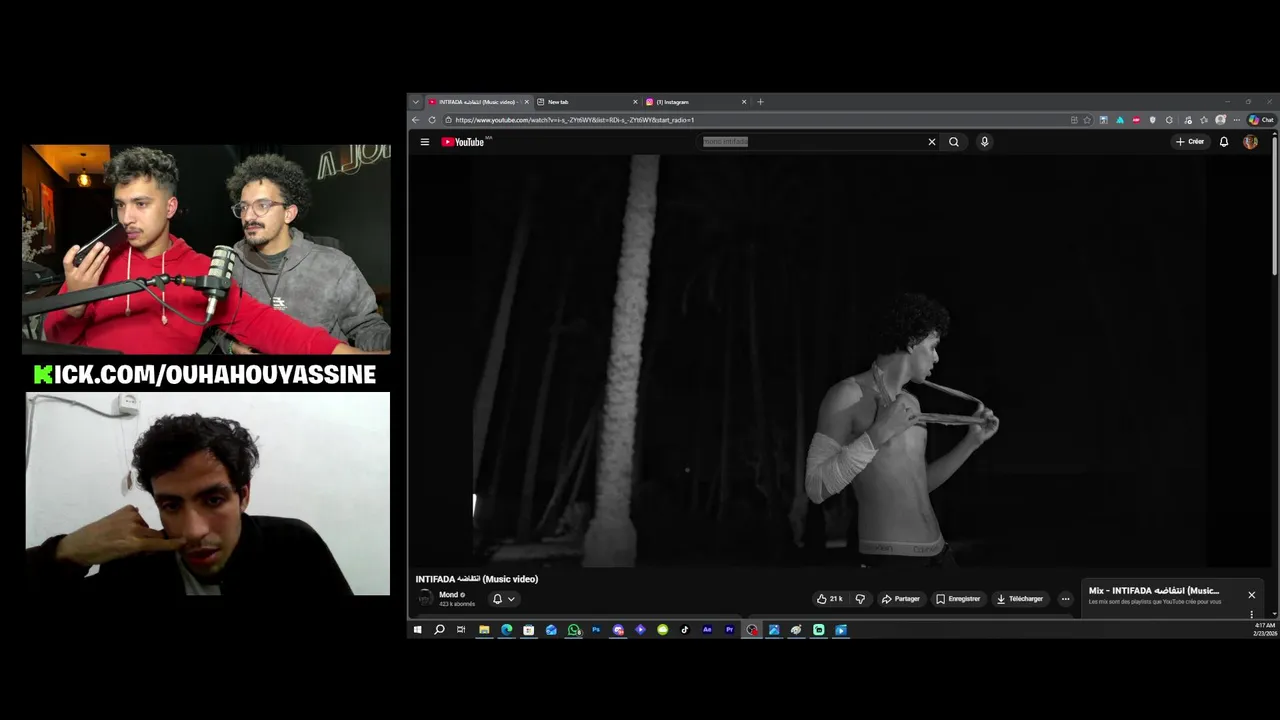
Task: Open browser settings and more ellipsis
Action: pos(1237,120)
